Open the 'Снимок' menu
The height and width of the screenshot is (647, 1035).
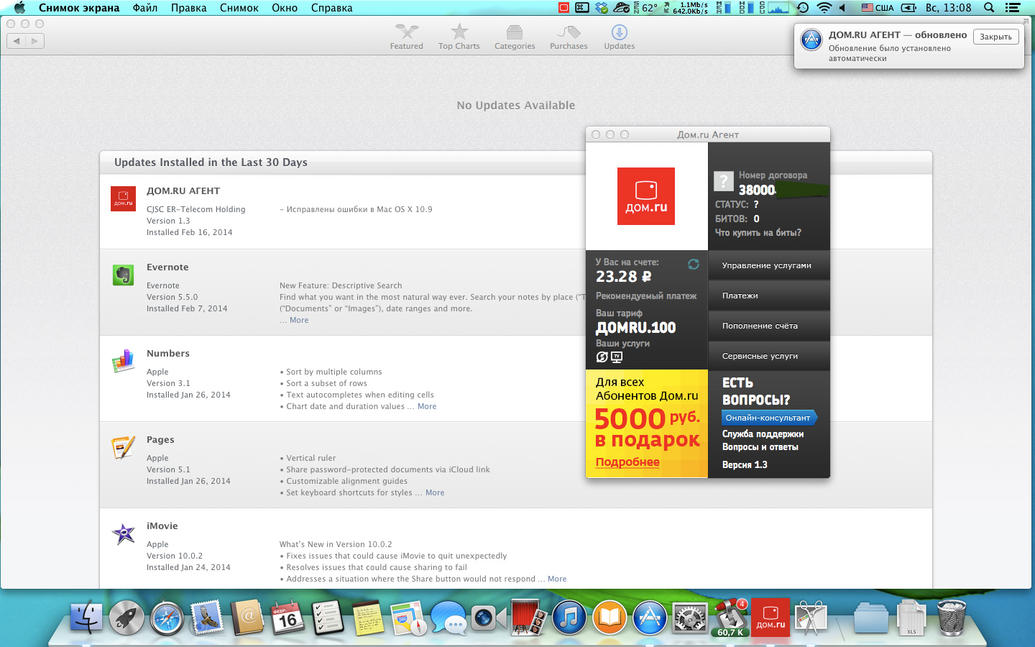[x=239, y=8]
